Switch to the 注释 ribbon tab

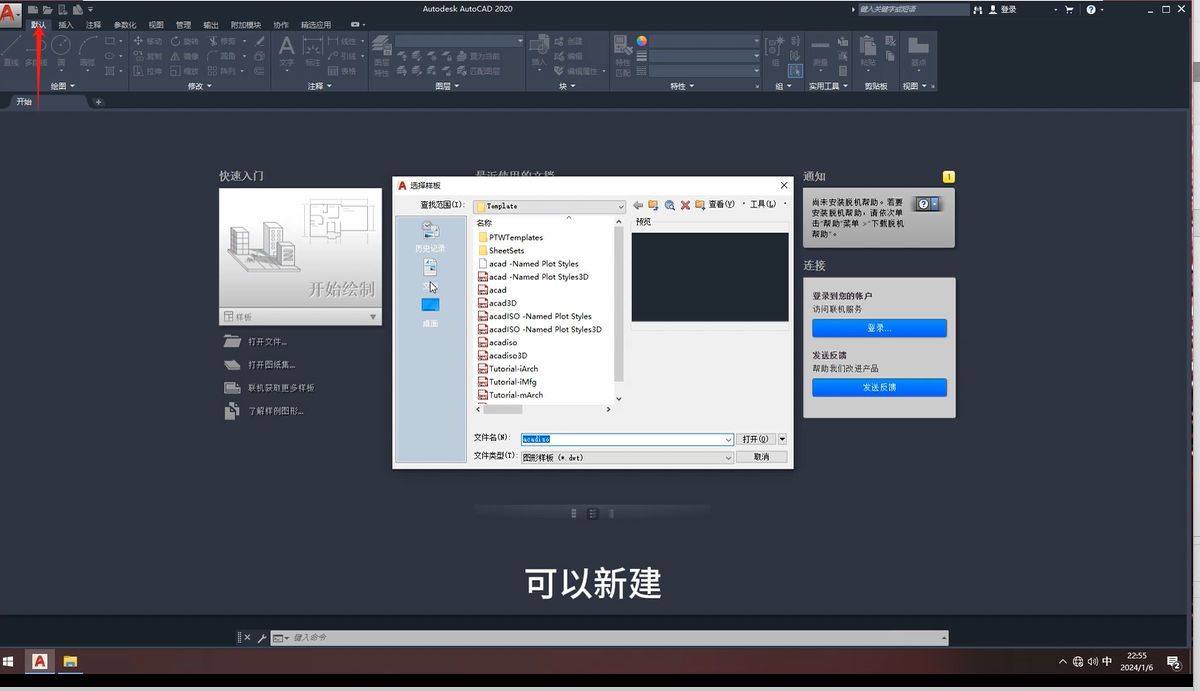(x=94, y=24)
